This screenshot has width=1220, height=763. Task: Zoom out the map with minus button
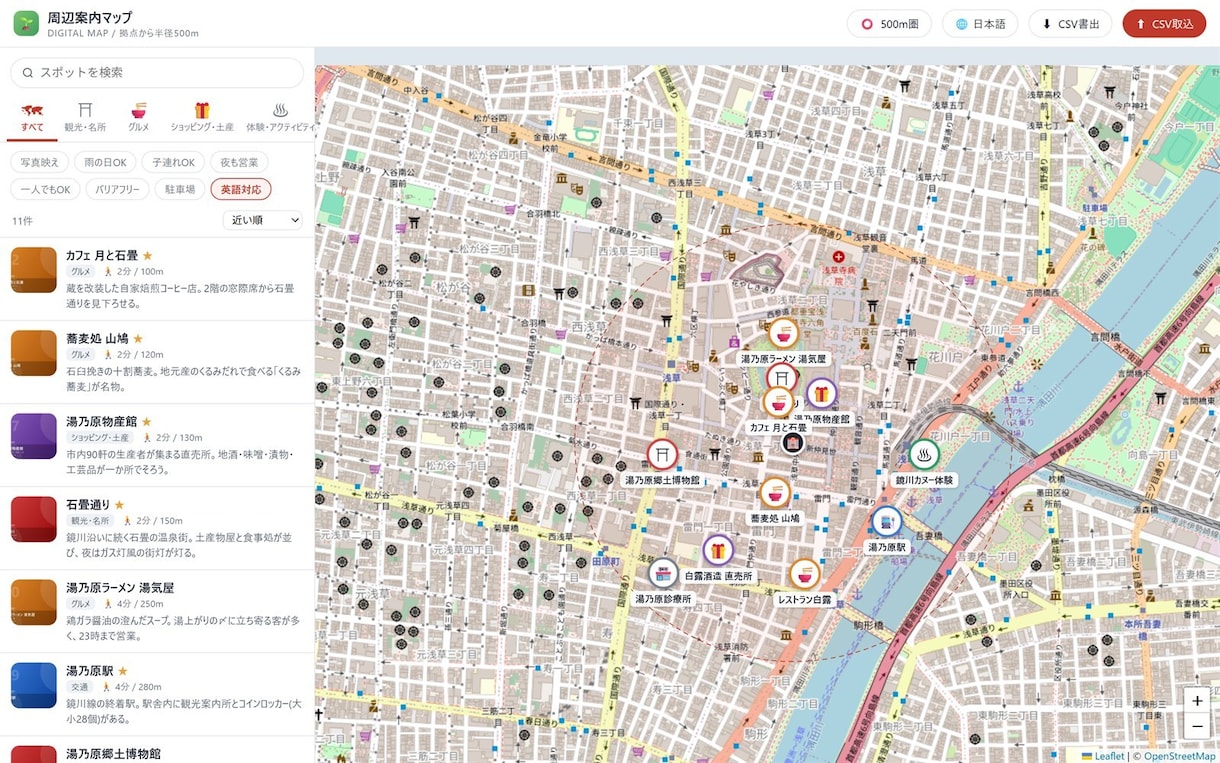pos(1197,727)
